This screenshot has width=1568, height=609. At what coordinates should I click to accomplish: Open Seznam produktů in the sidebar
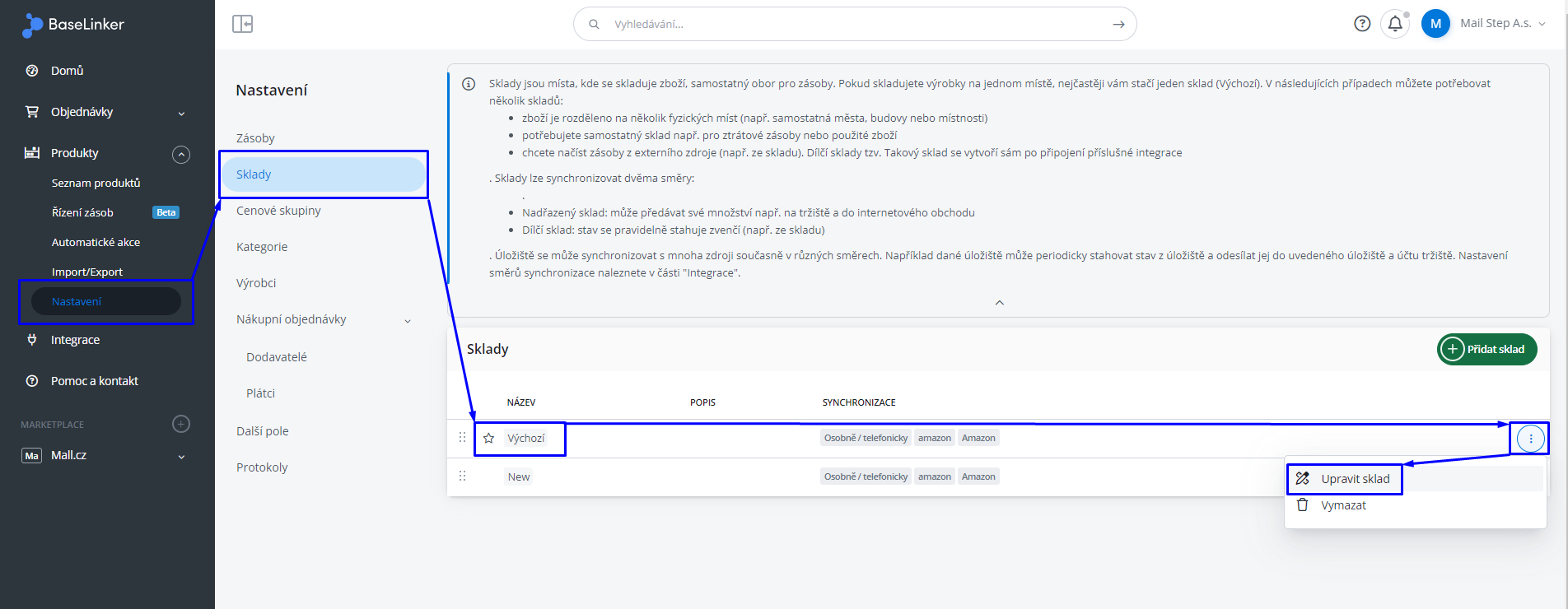pyautogui.click(x=96, y=183)
